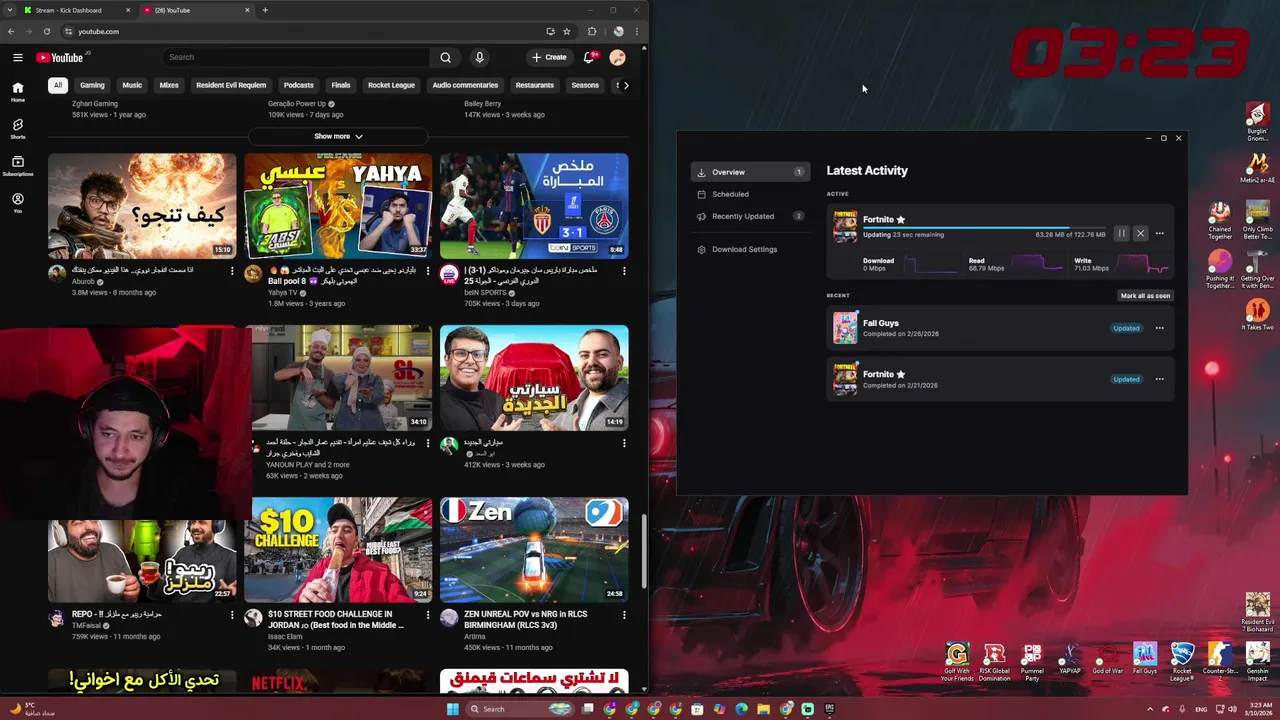The height and width of the screenshot is (720, 1280).
Task: Select the Rocket League filter chip
Action: click(391, 85)
